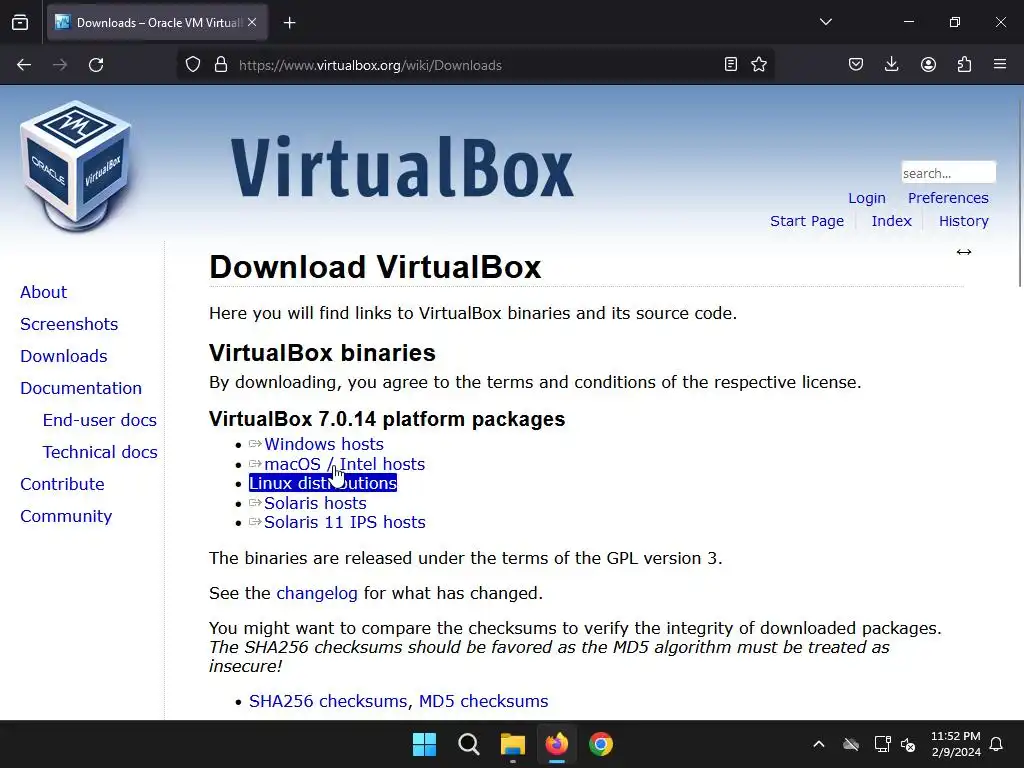
Task: Open the Preferences link
Action: click(948, 198)
